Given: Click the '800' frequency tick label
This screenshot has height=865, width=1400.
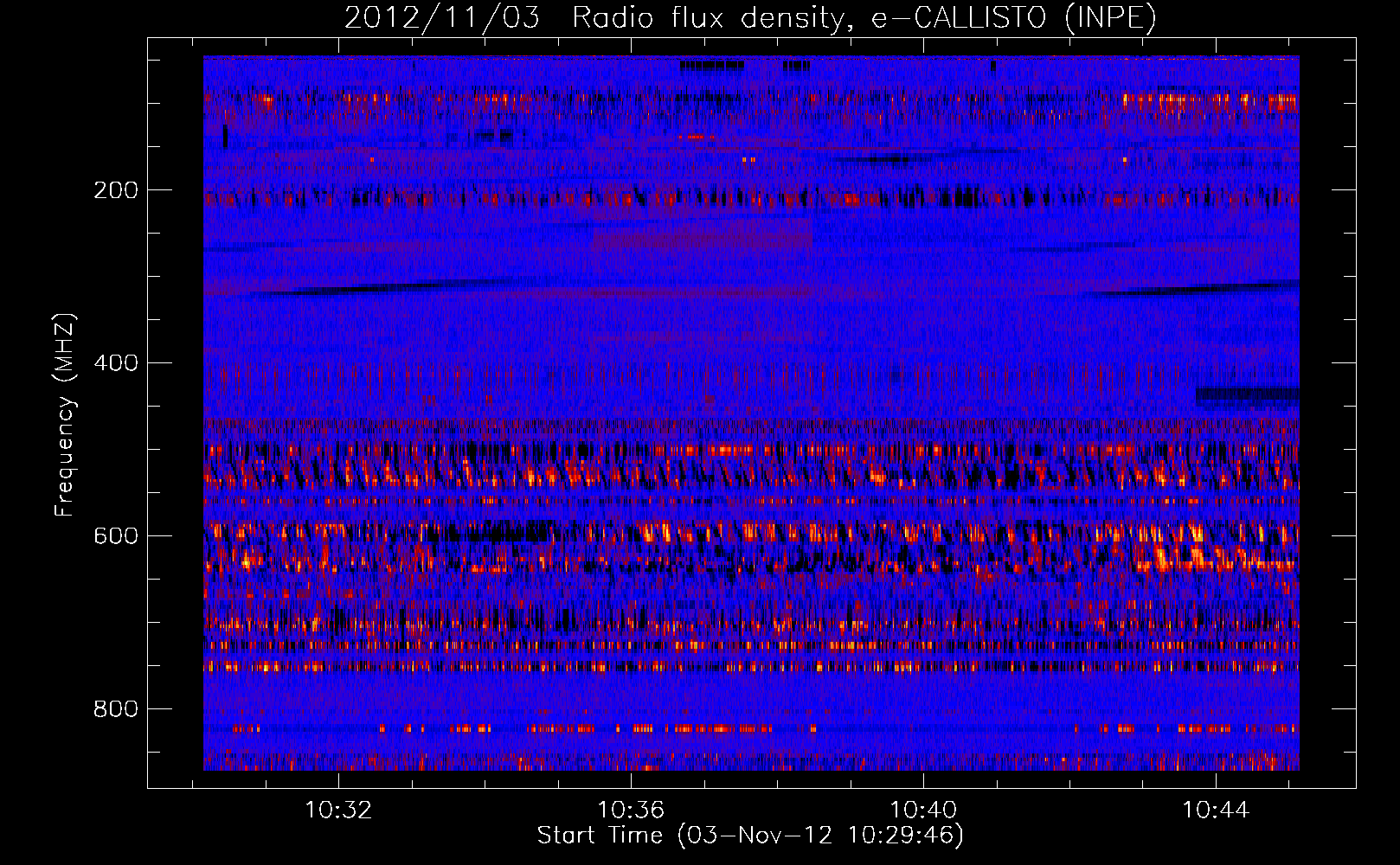Looking at the screenshot, I should pos(116,709).
